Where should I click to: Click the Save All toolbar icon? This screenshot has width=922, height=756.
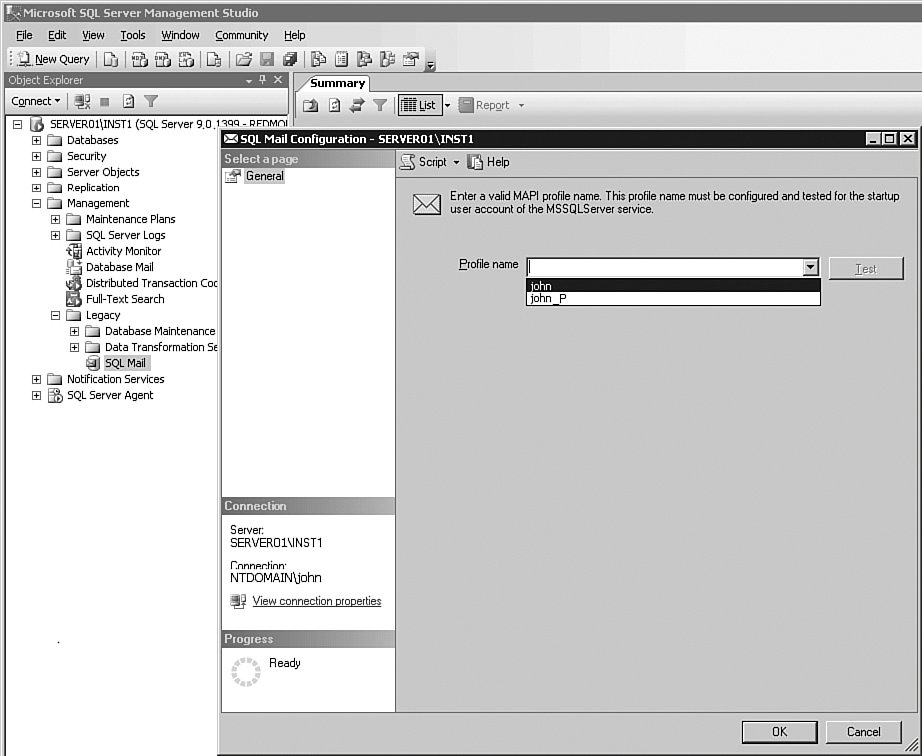(290, 59)
